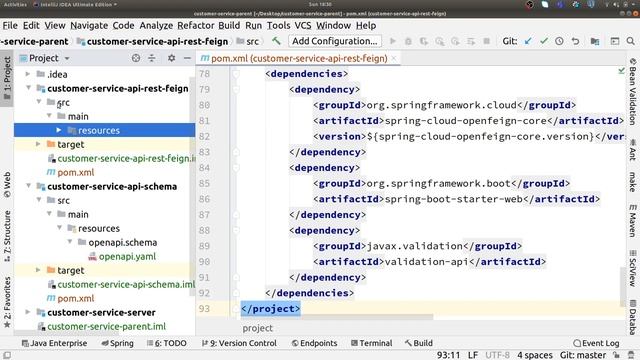Image resolution: width=640 pixels, height=360 pixels.
Task: Click project breadcrumb below editor
Action: (258, 328)
